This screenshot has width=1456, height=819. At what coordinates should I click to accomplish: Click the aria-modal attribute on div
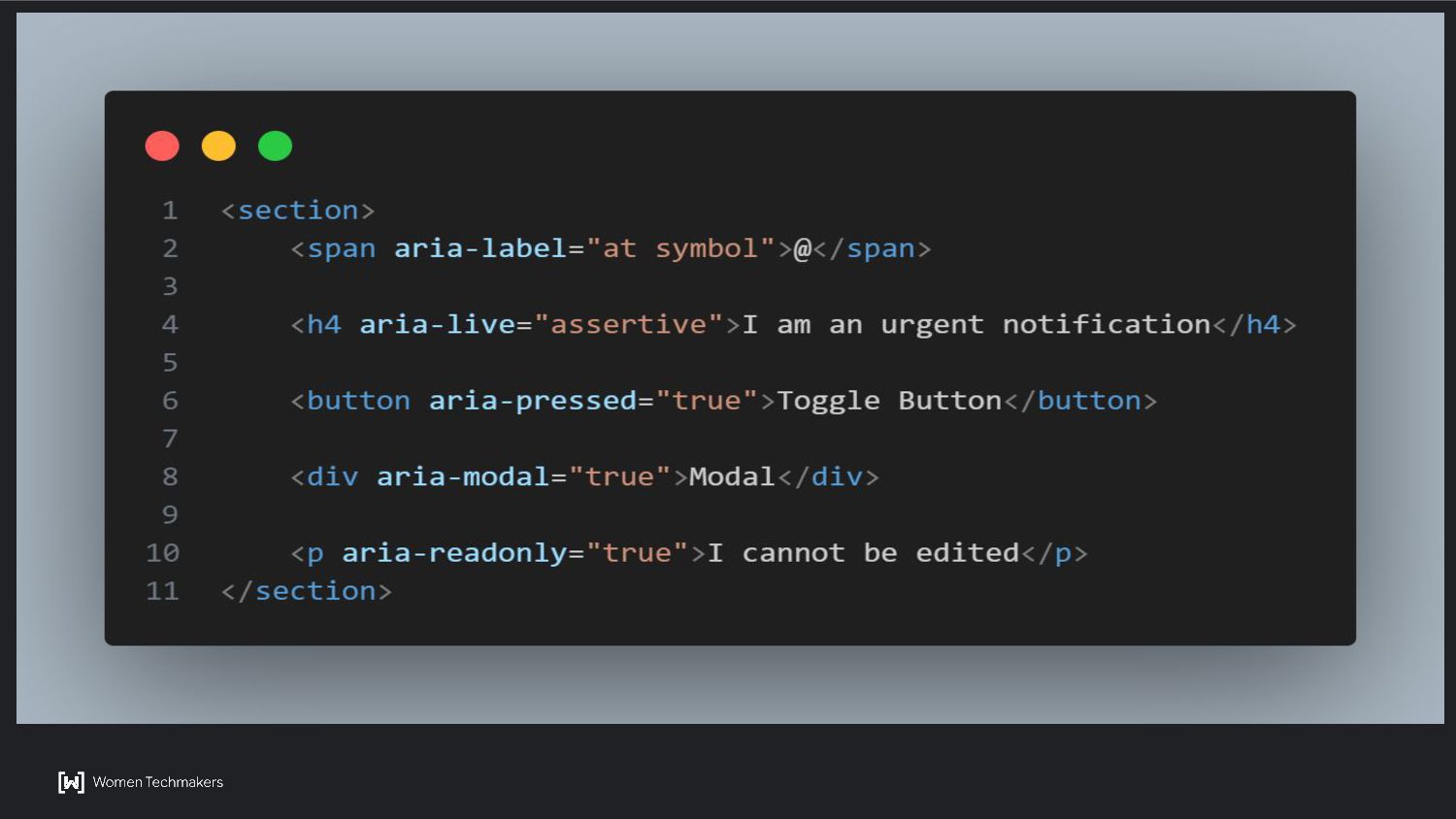pos(463,476)
